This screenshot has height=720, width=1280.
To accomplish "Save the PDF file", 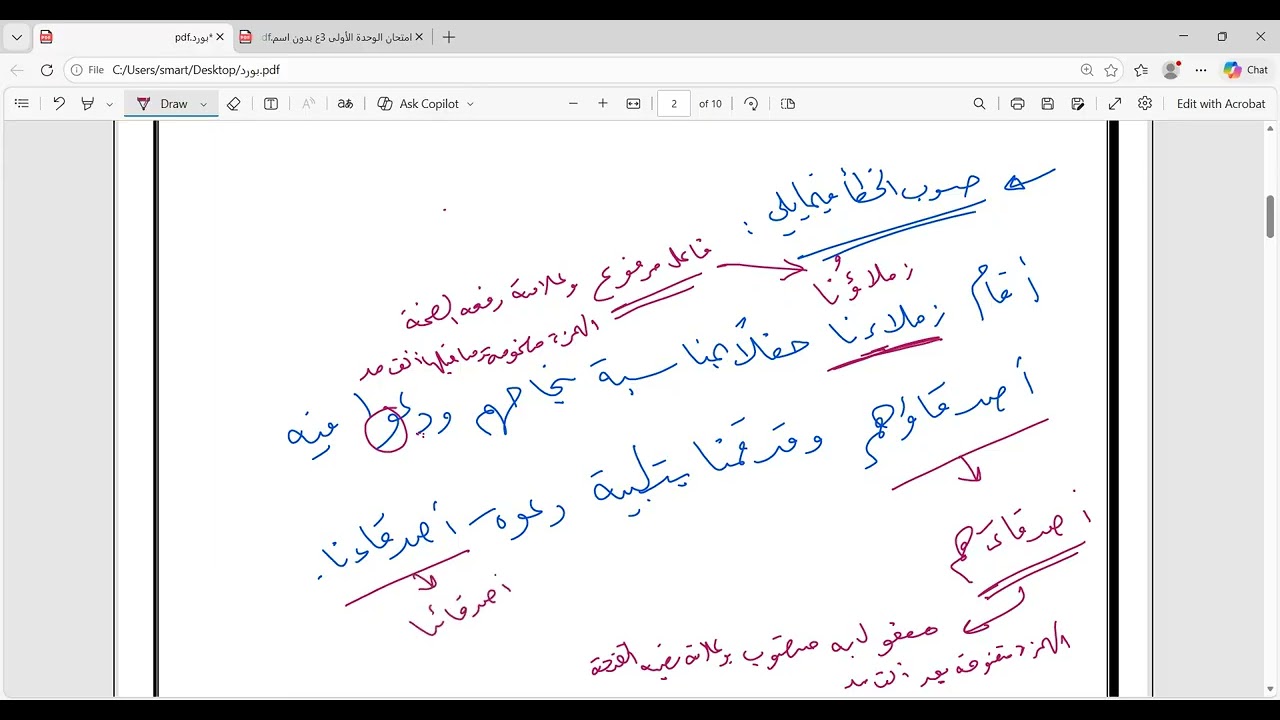I will (1048, 104).
